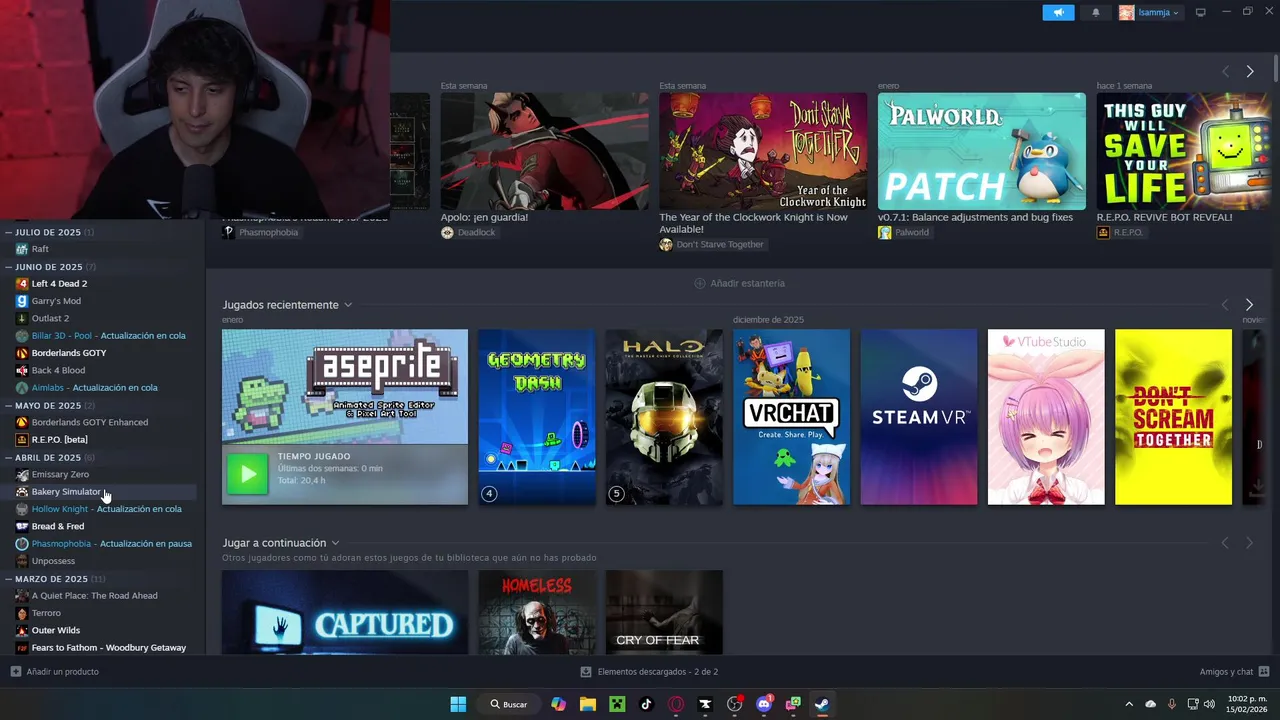Click the Emissary Zero game icon
Viewport: 1280px width, 720px height.
[x=22, y=474]
